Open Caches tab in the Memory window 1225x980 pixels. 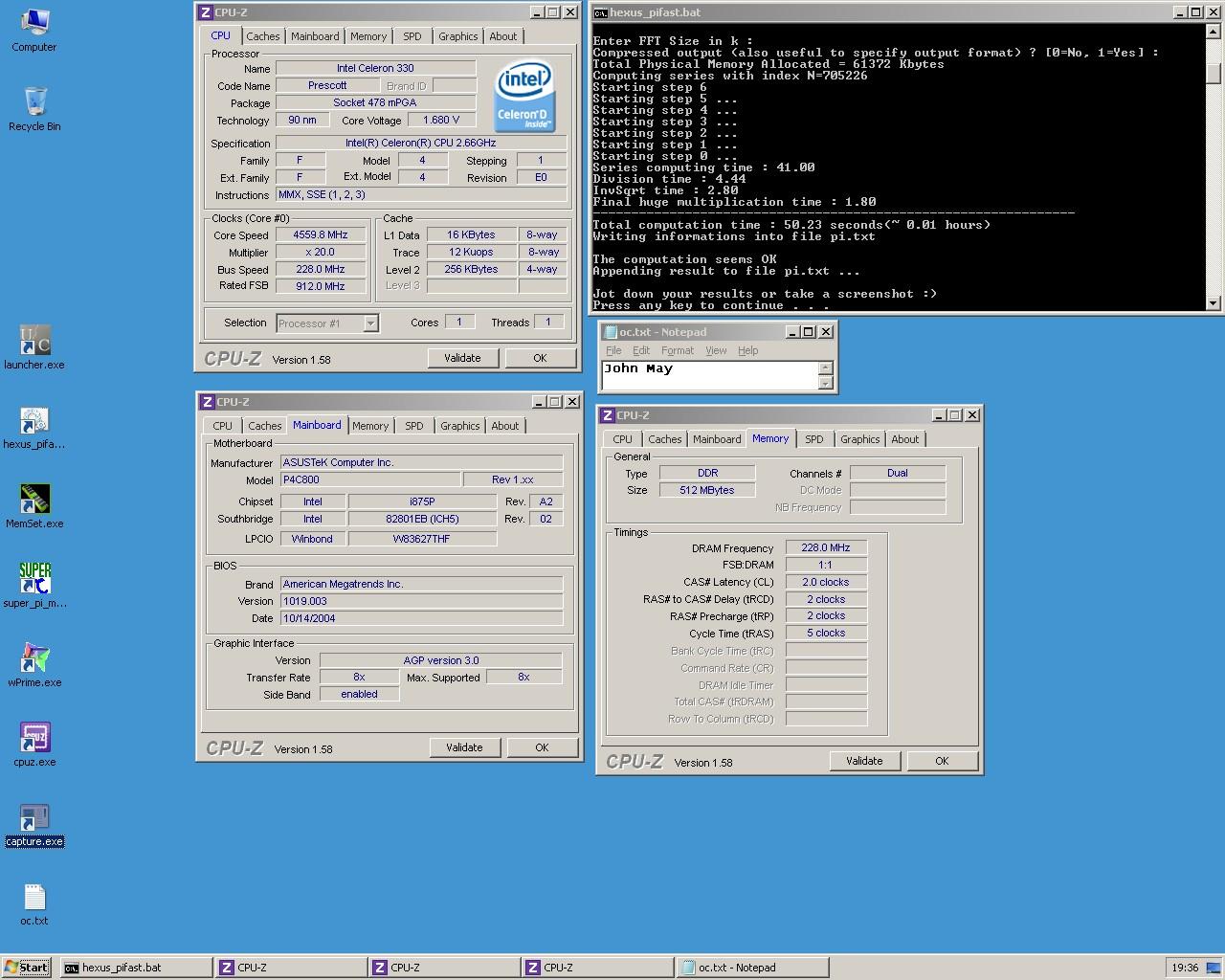664,439
